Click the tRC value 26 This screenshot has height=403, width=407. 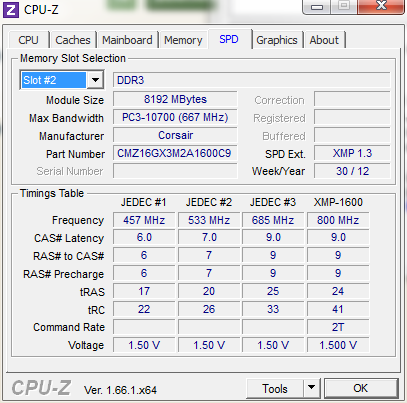[209, 309]
